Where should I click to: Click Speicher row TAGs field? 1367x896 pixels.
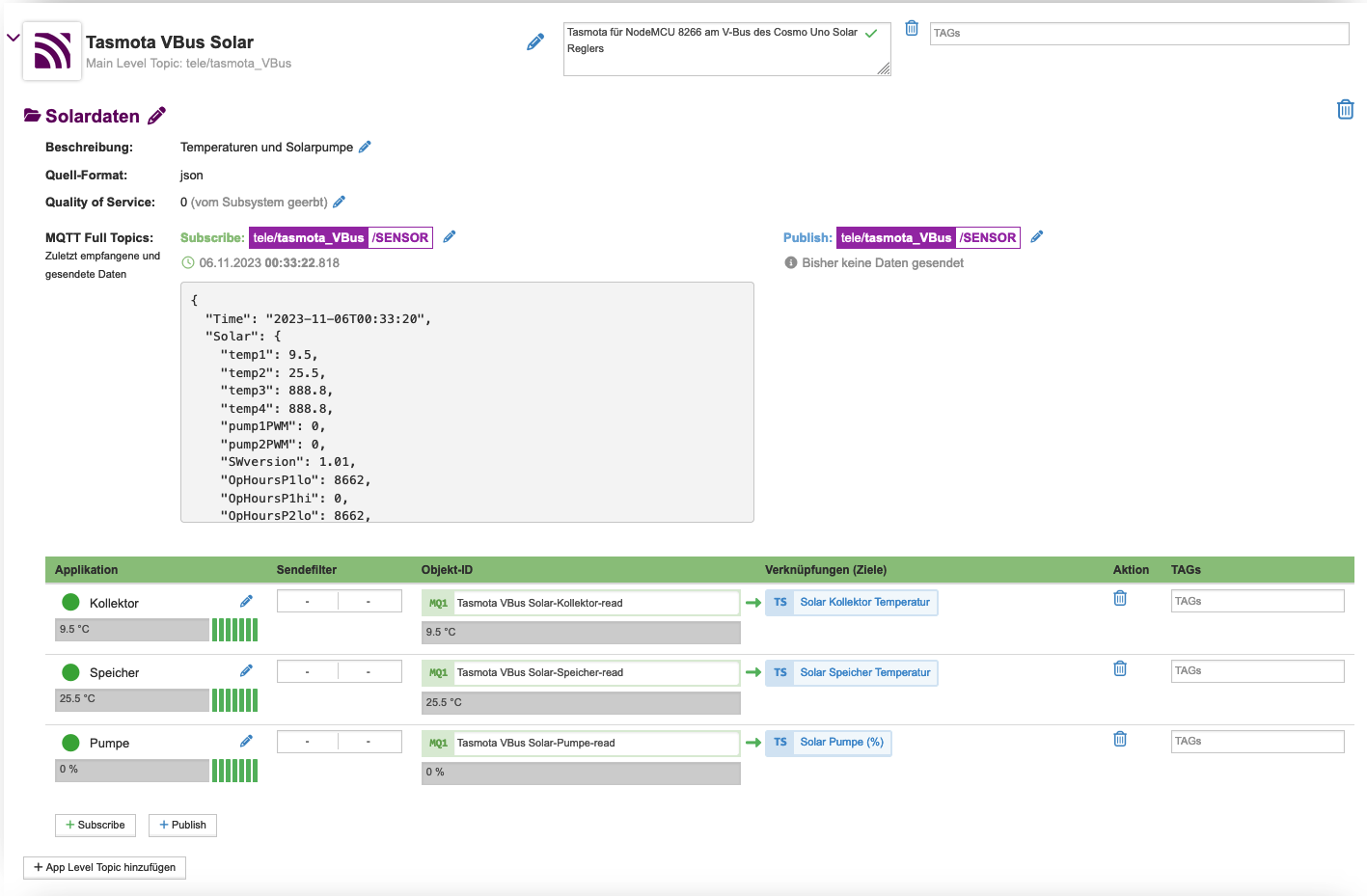[1257, 670]
